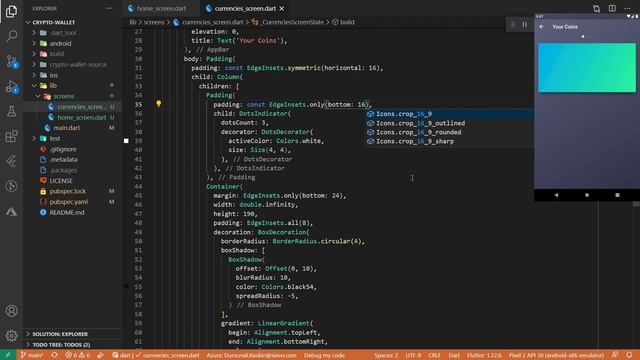Open .gitignore in file tree
The height and width of the screenshot is (360, 640).
coord(63,149)
